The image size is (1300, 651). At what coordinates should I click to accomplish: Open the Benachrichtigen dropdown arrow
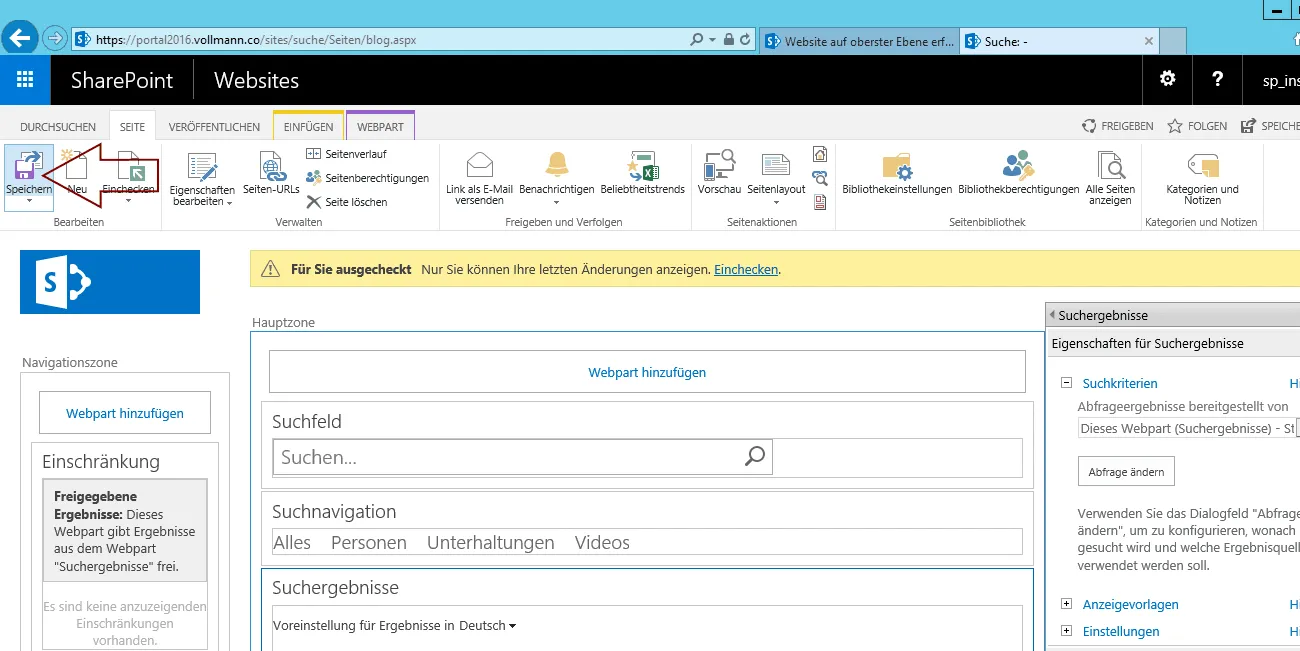point(557,201)
